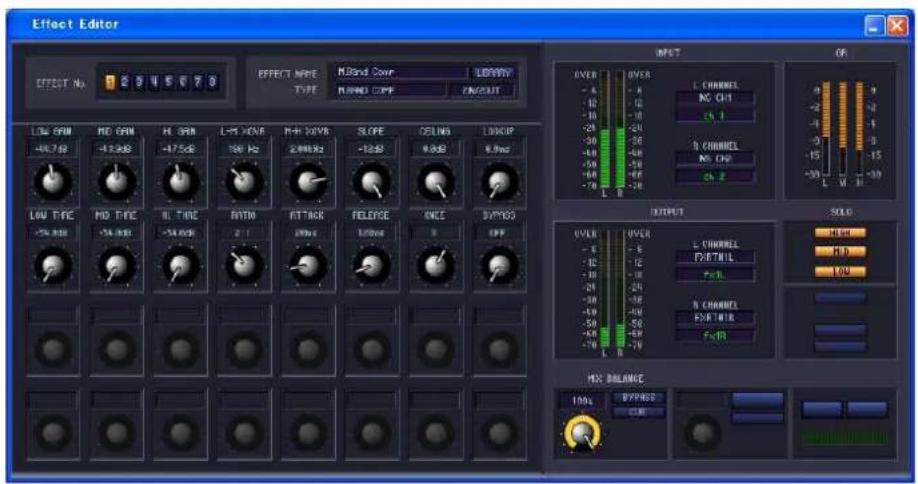This screenshot has width=918, height=484.
Task: Close the Effect Editor window
Action: point(897,26)
